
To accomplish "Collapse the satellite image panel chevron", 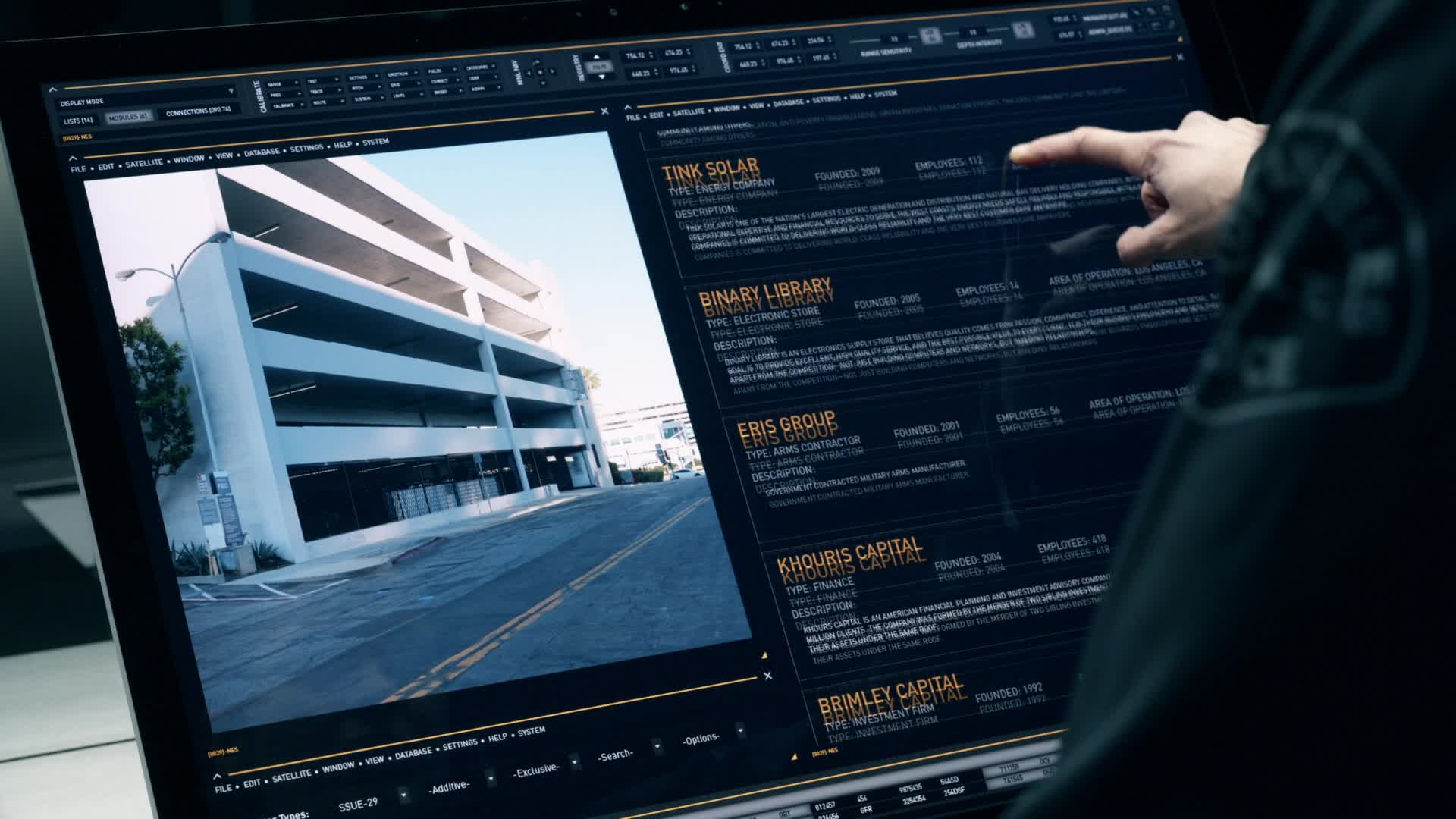I will click(x=73, y=158).
